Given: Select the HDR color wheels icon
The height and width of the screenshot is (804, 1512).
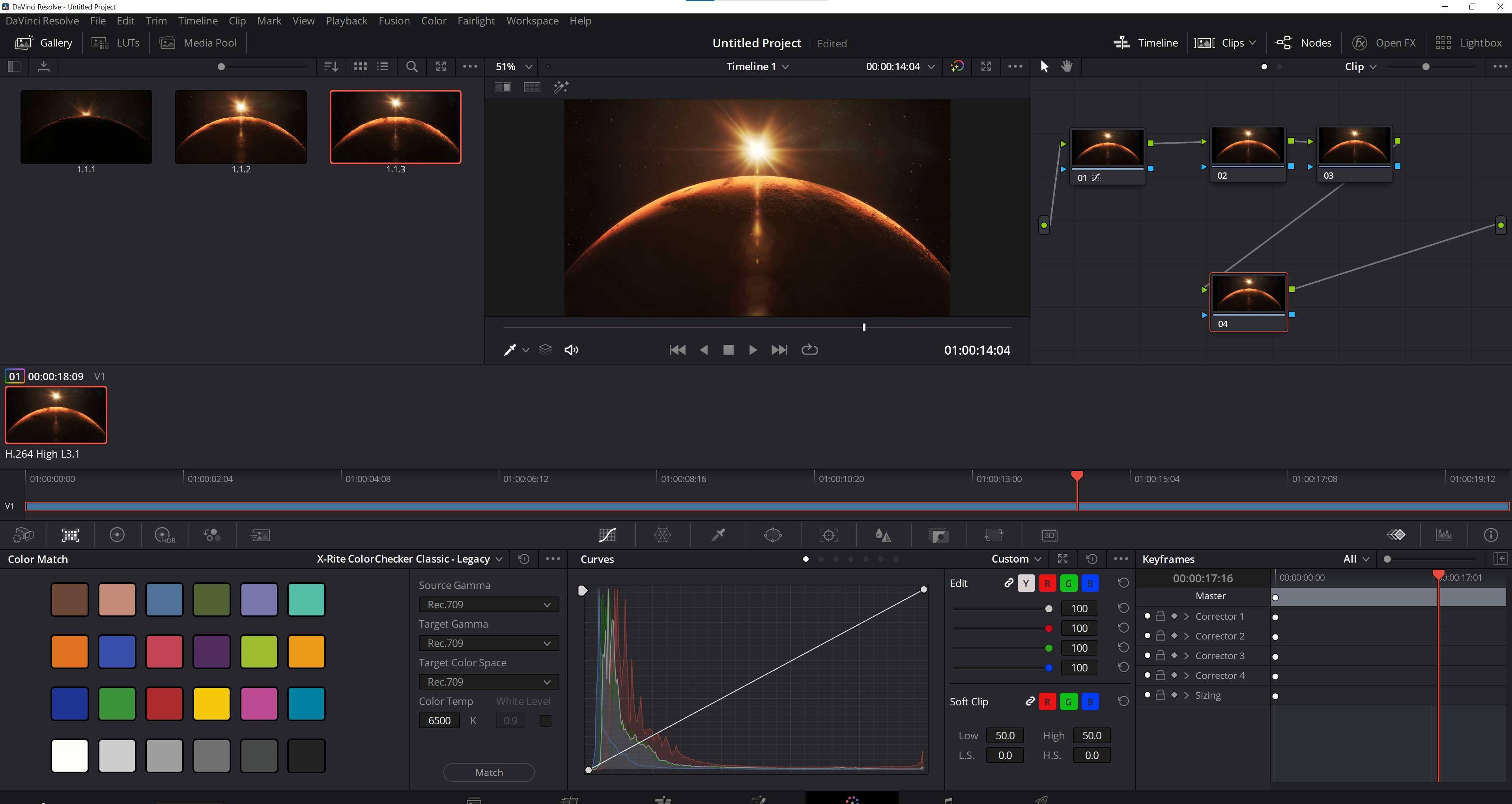Looking at the screenshot, I should pos(164,535).
